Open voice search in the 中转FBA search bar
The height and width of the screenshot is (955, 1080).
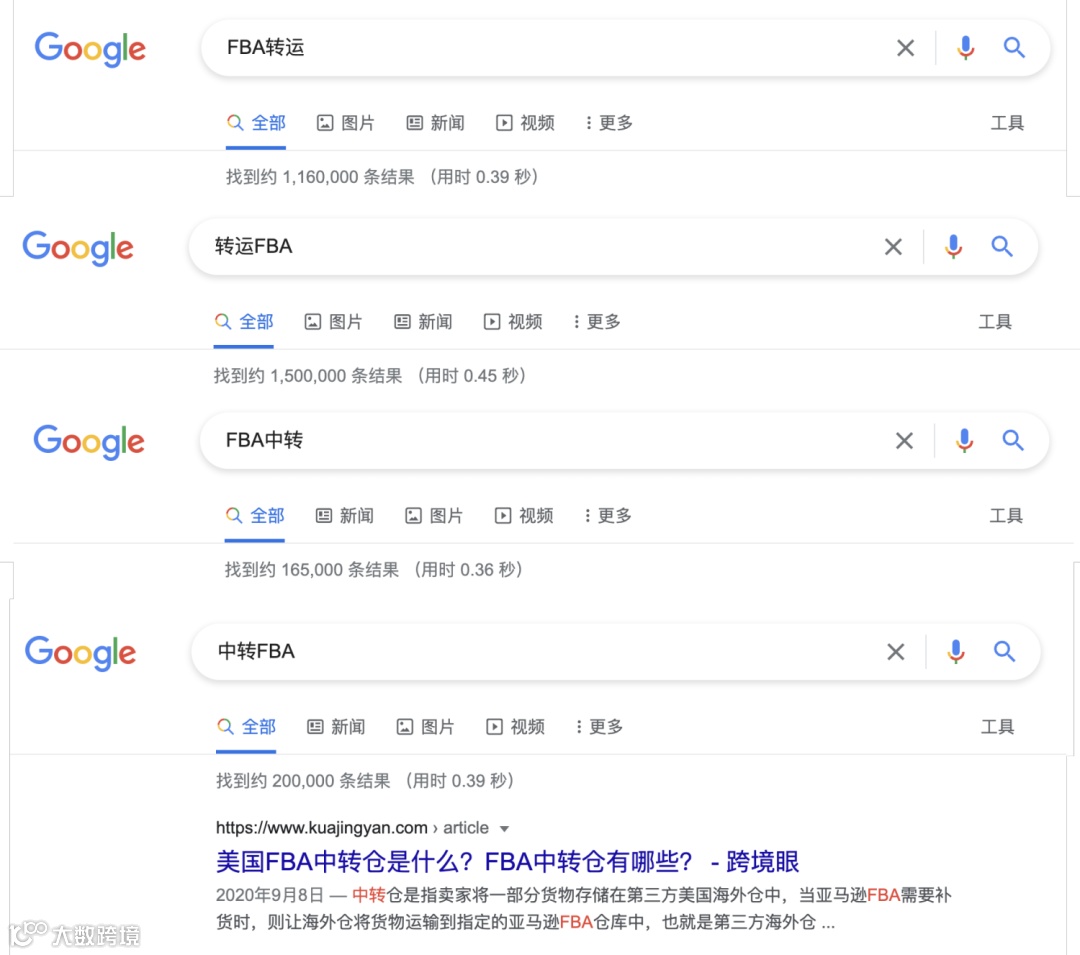955,651
